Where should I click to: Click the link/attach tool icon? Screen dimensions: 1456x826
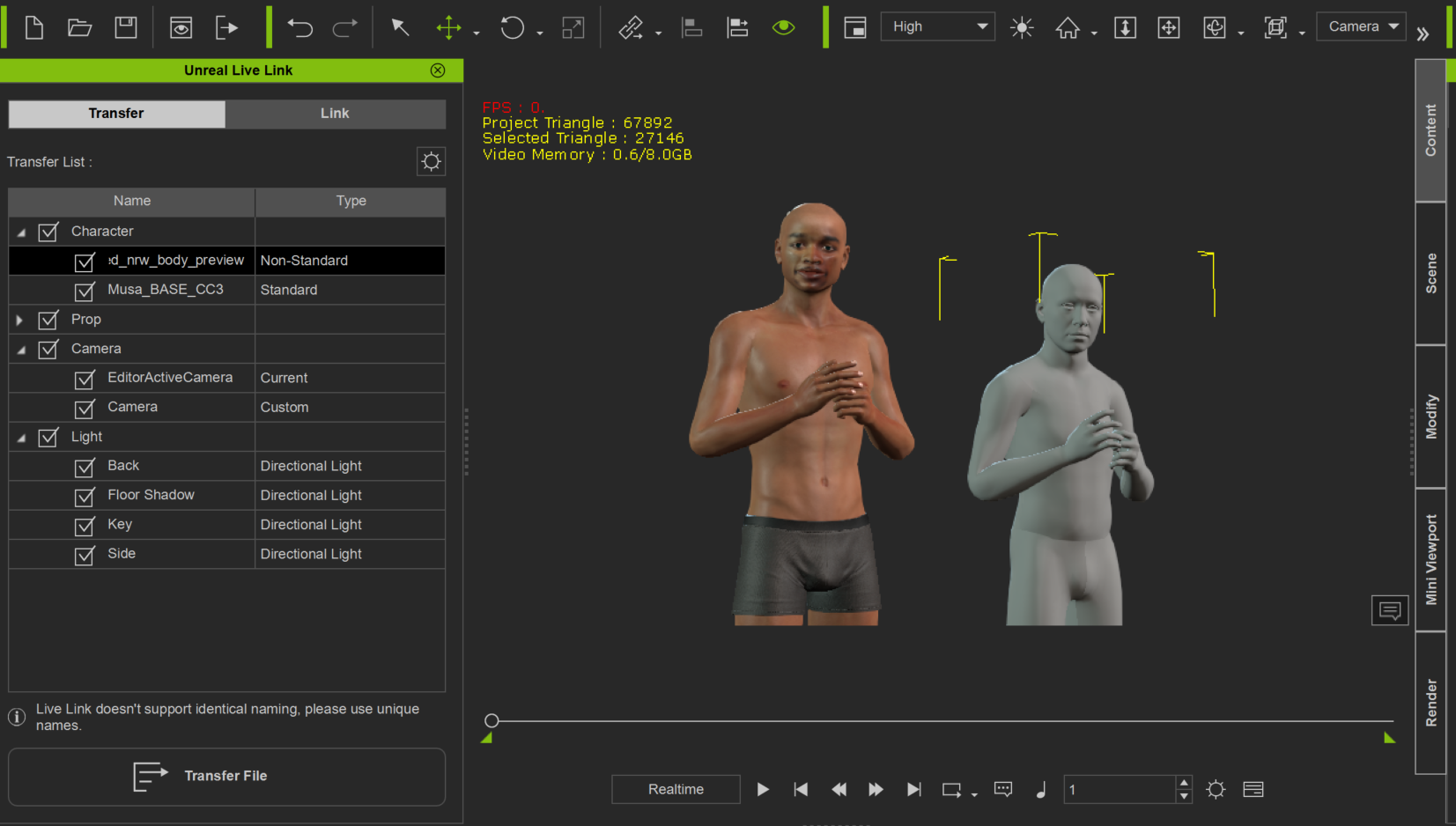[x=631, y=27]
